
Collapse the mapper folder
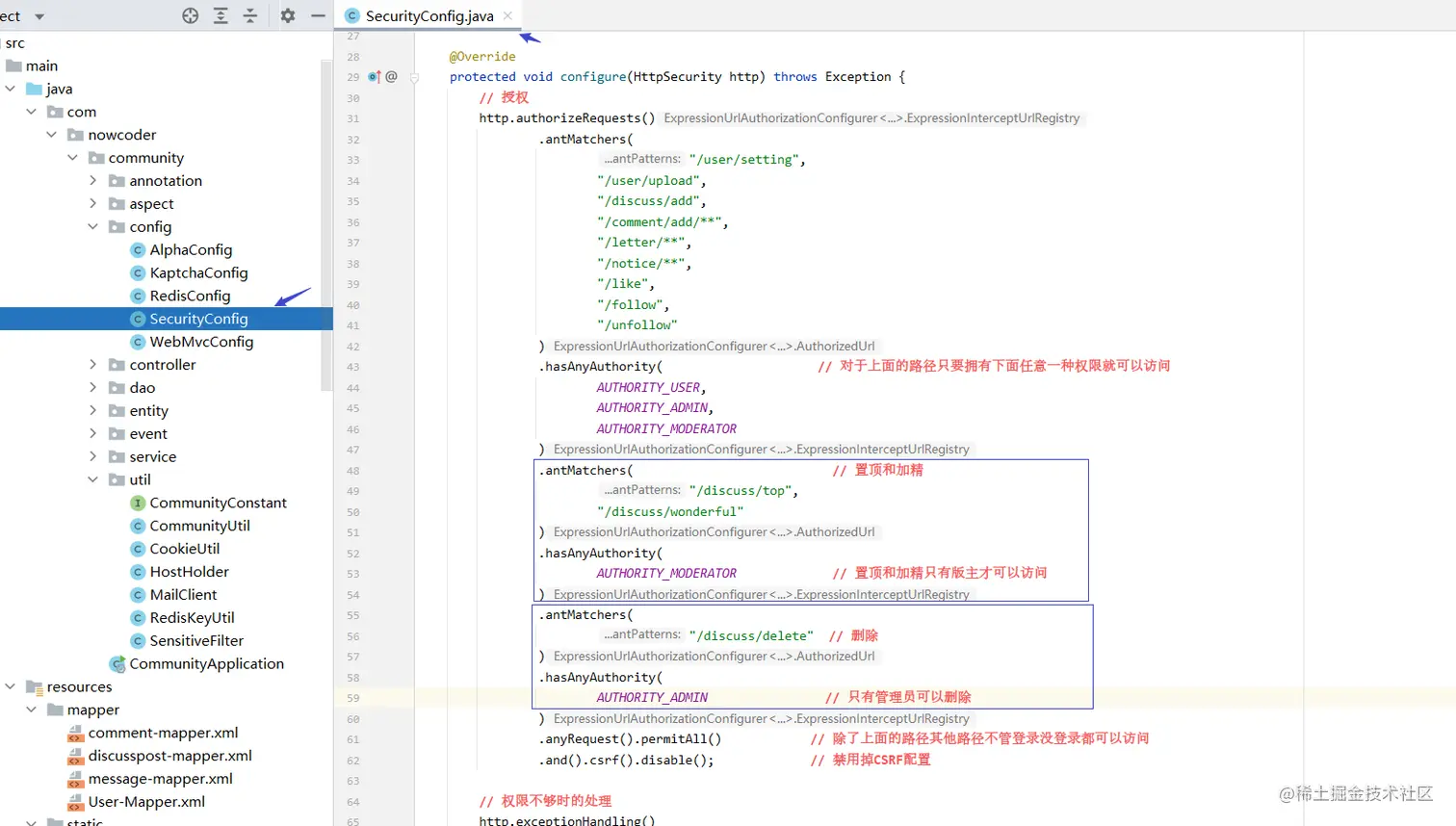point(31,710)
